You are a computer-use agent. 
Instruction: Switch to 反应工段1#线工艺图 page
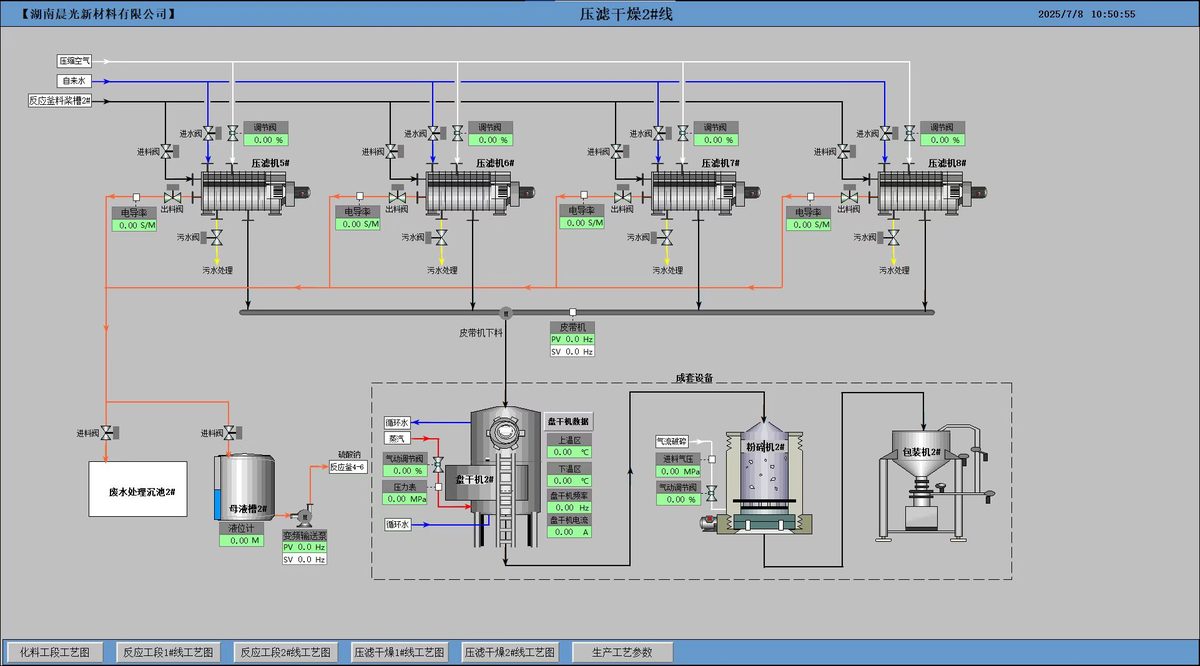(168, 652)
